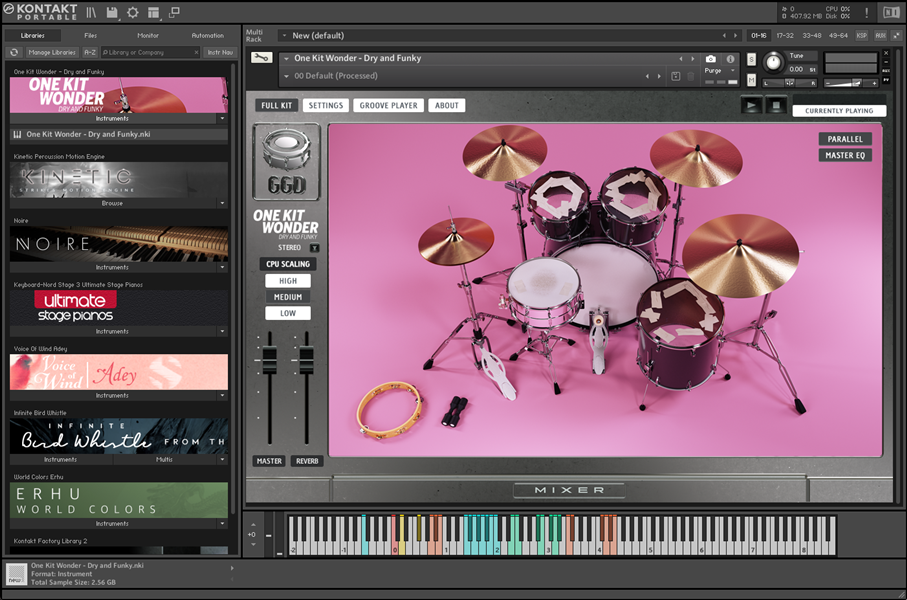Switch to the Files tab

(90, 35)
